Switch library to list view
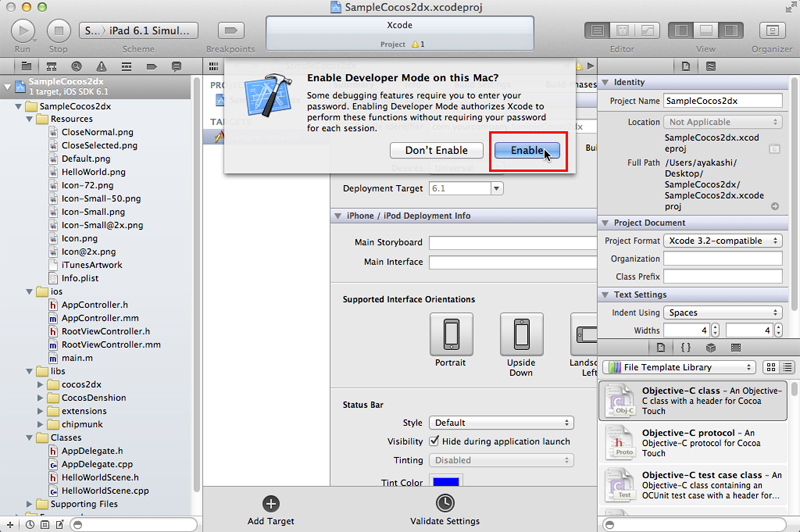 pyautogui.click(x=787, y=367)
